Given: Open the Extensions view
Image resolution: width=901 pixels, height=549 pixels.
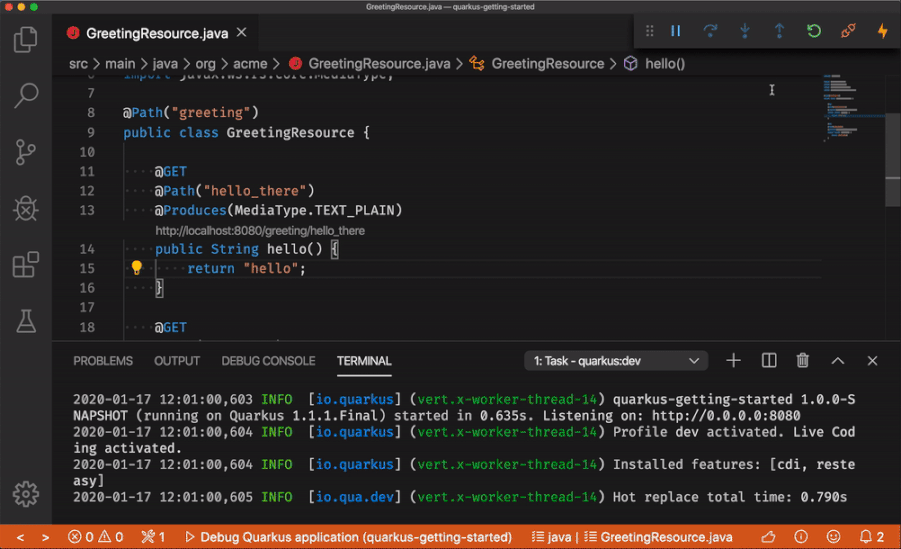Looking at the screenshot, I should [x=26, y=265].
